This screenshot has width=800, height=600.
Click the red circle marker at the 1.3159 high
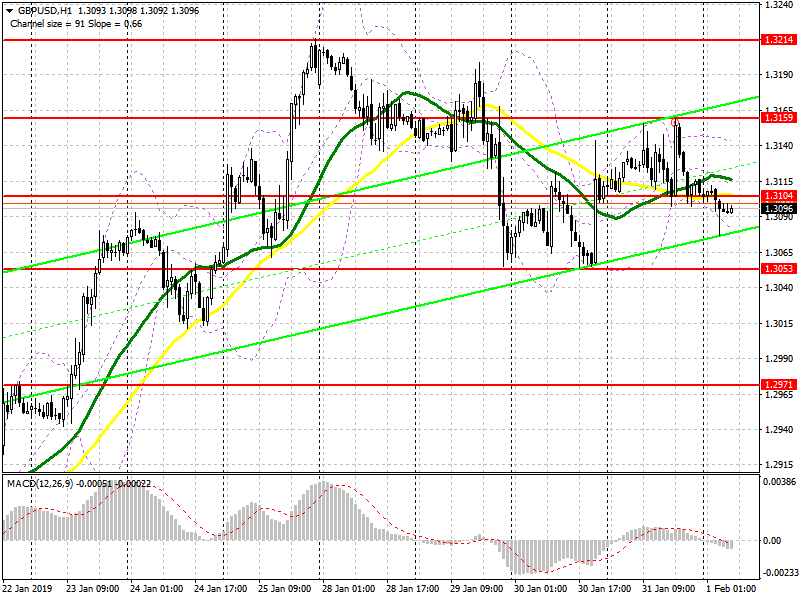[674, 122]
